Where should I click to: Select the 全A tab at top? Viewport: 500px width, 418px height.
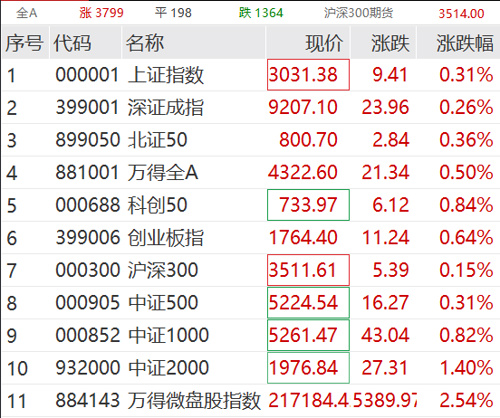(27, 13)
